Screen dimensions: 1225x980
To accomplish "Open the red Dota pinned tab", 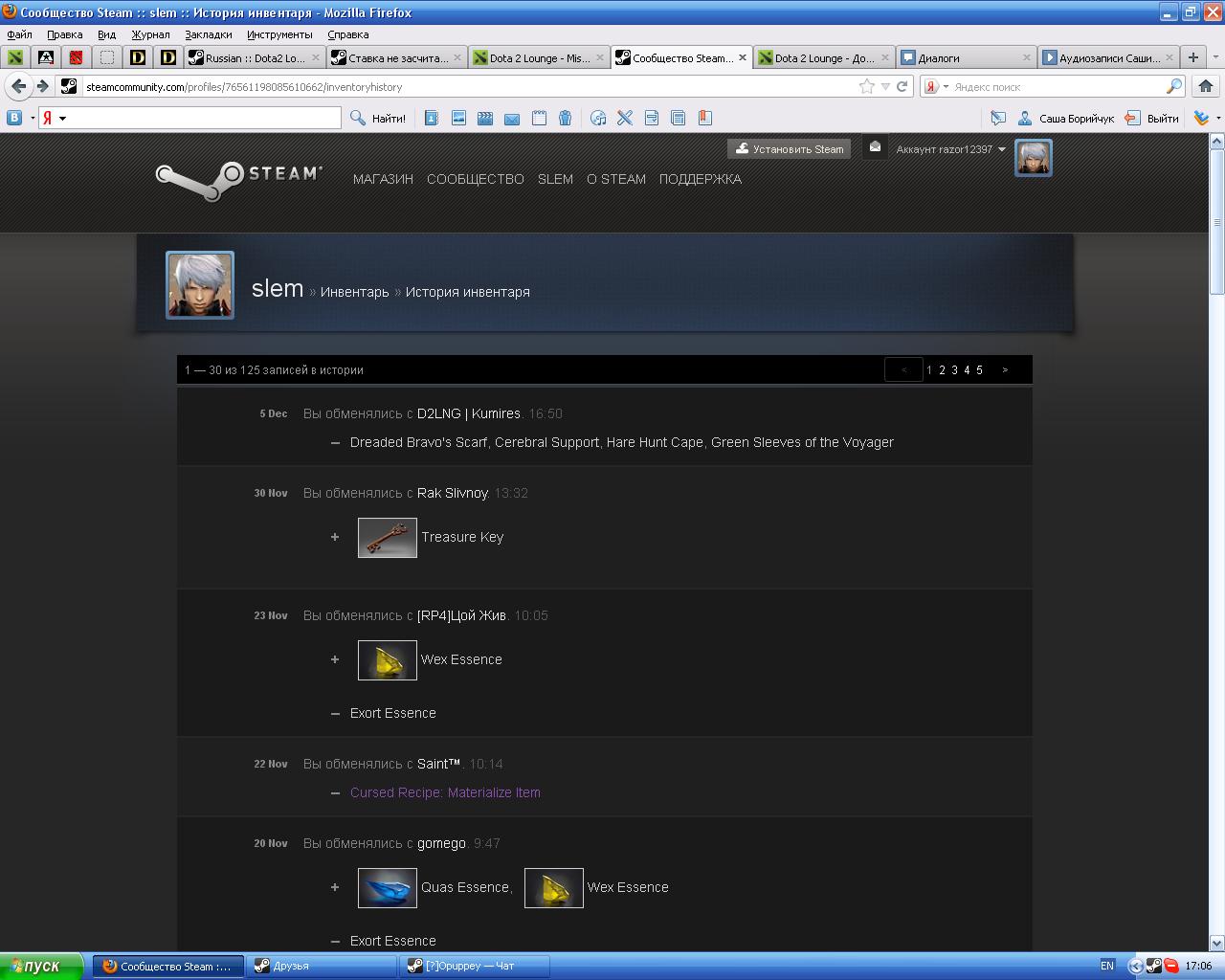I will (x=77, y=57).
